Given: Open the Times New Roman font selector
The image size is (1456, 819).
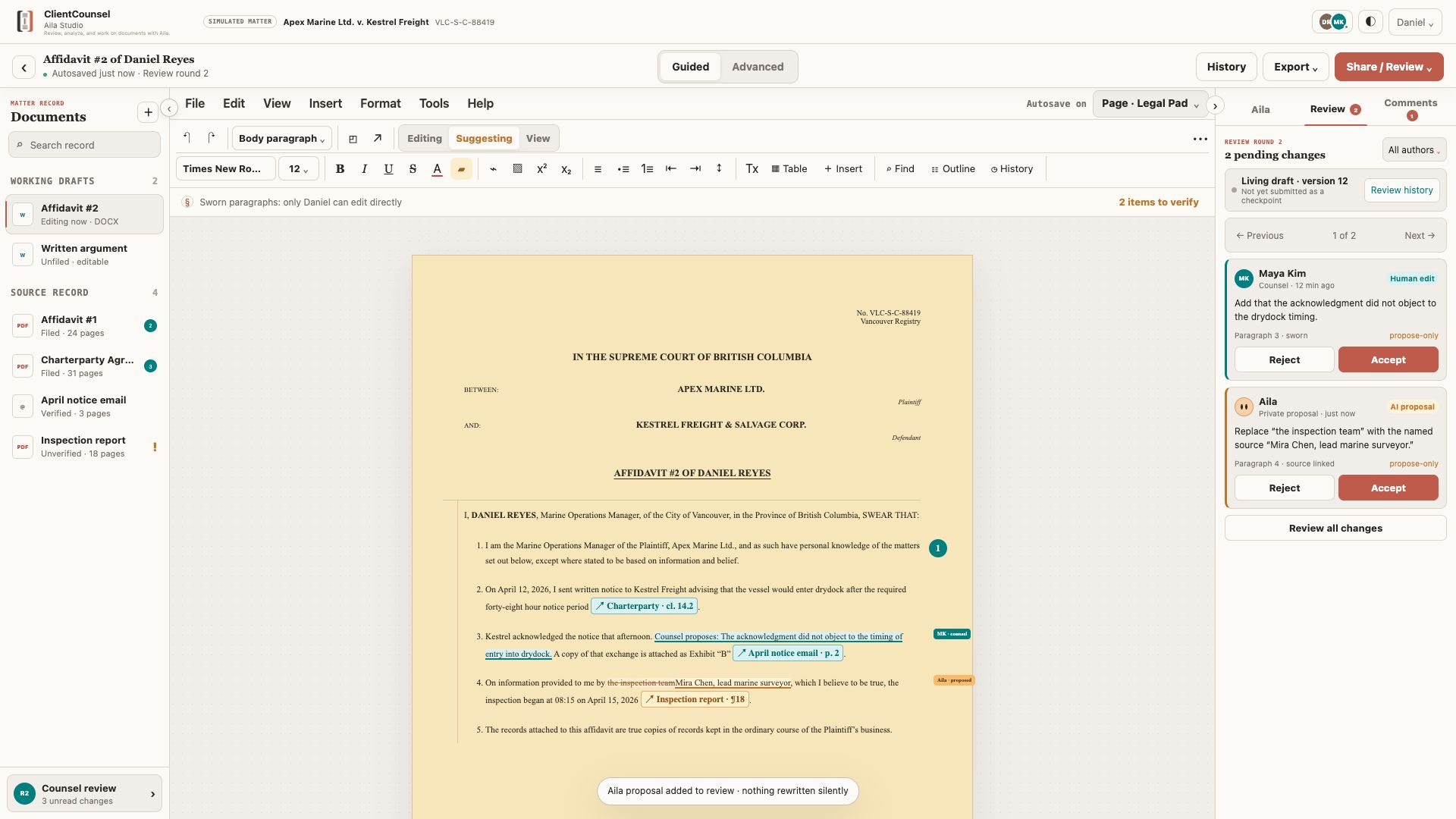Looking at the screenshot, I should tap(225, 169).
